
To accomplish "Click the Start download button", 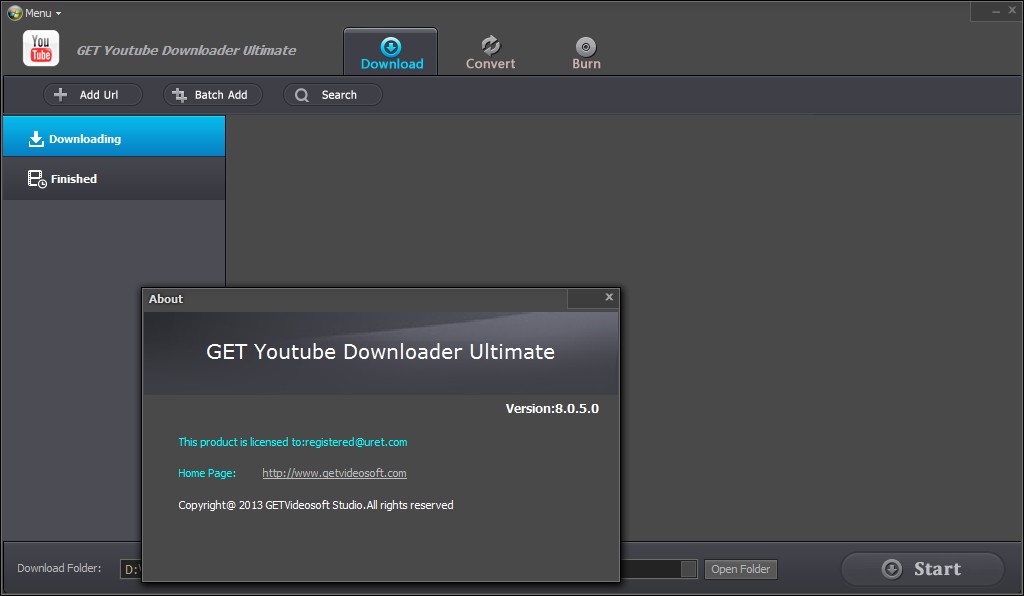I will tap(922, 569).
